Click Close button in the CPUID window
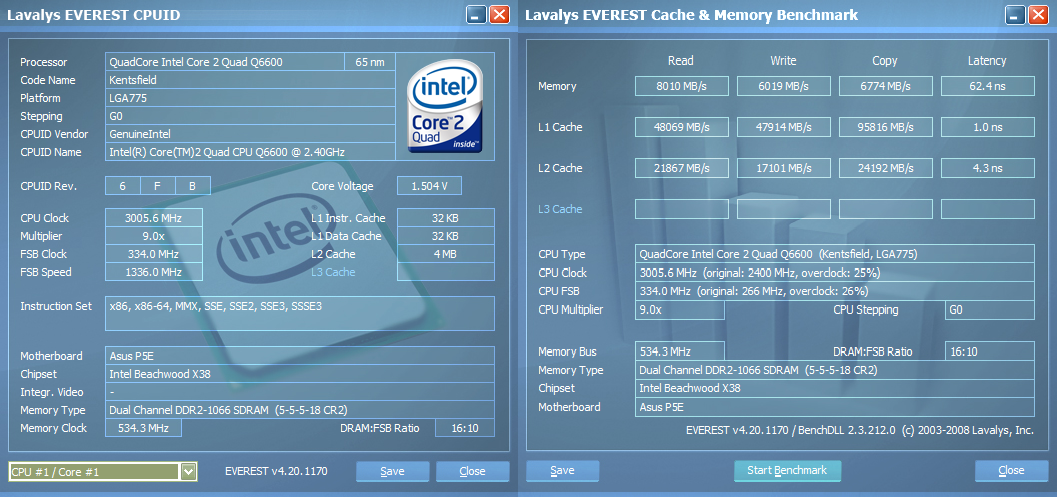Image resolution: width=1057 pixels, height=497 pixels. tap(473, 471)
